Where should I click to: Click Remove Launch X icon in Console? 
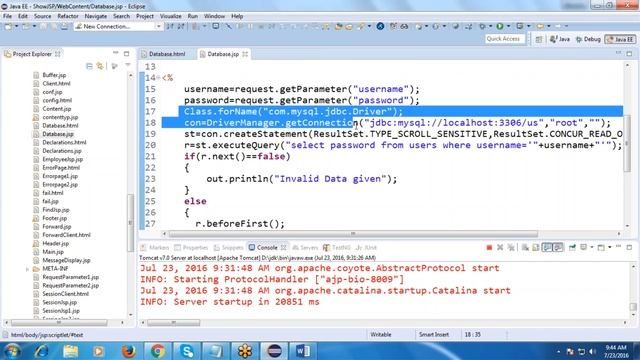click(x=500, y=247)
